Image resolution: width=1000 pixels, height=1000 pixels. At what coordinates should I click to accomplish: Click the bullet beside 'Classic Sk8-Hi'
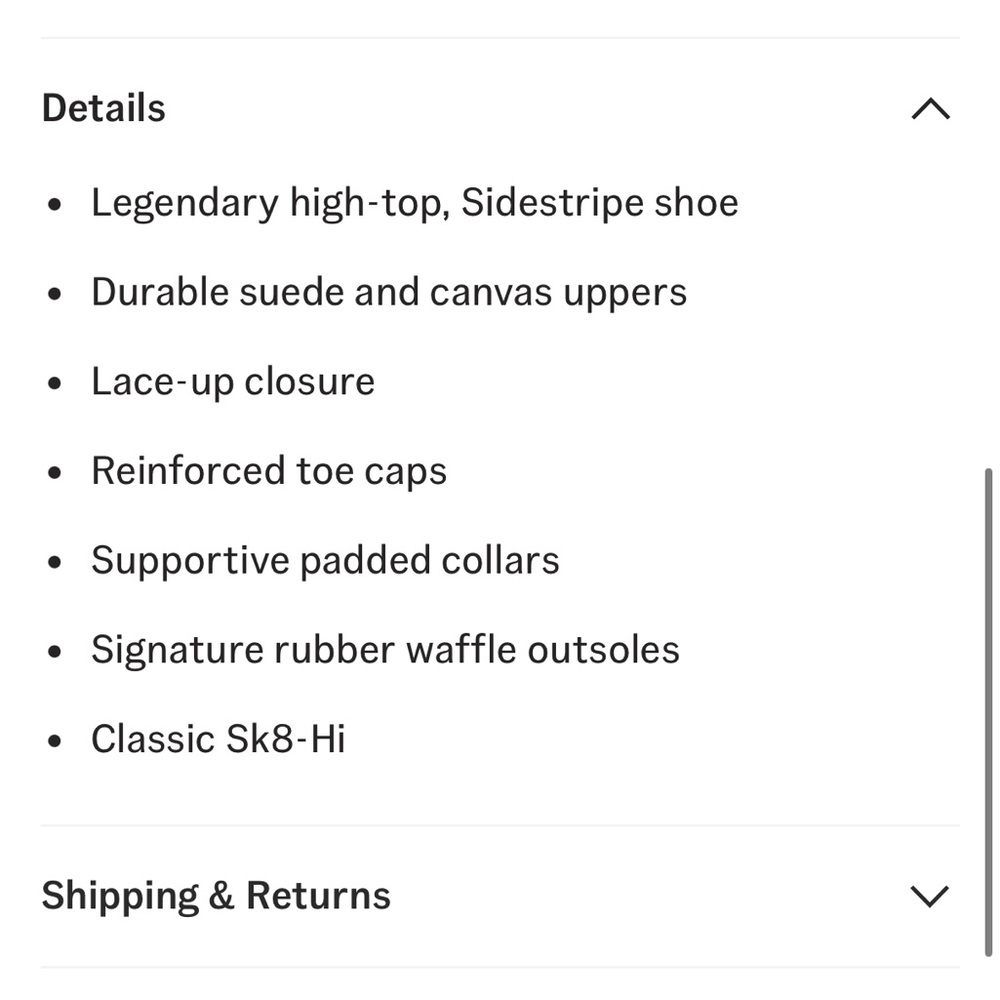pyautogui.click(x=56, y=741)
